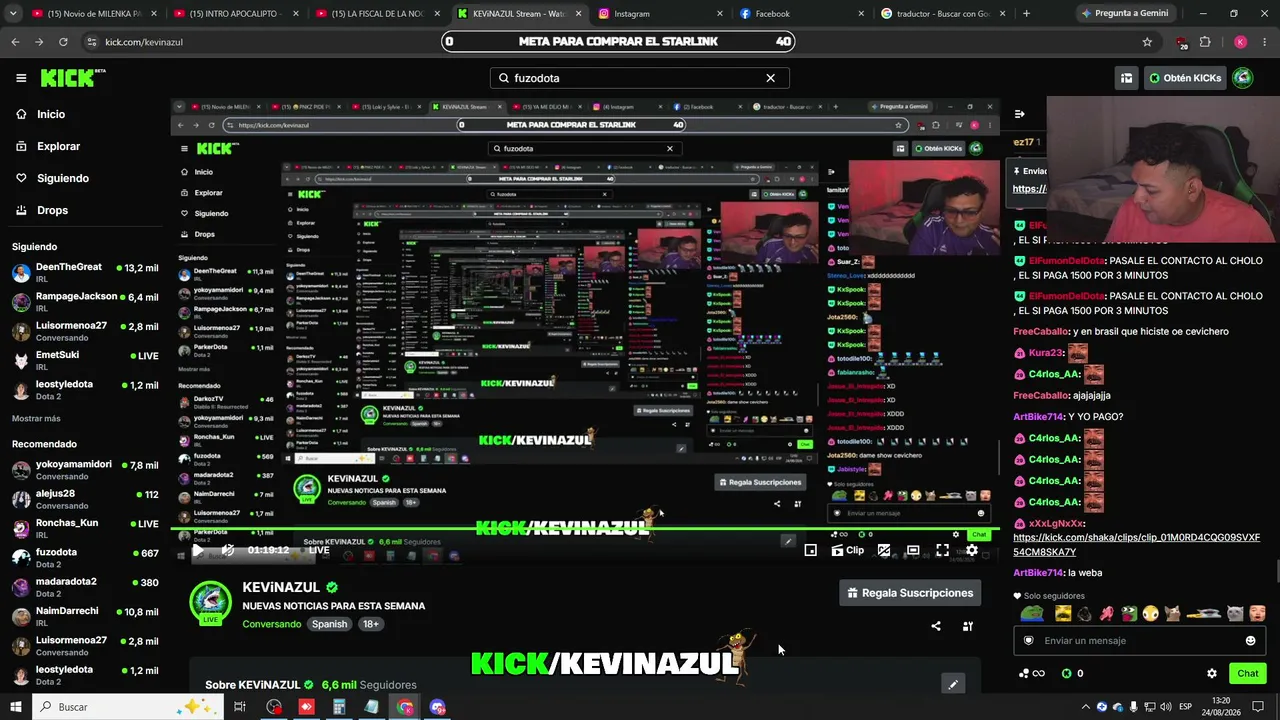Show hidden system tray icons chevron

(1085, 707)
